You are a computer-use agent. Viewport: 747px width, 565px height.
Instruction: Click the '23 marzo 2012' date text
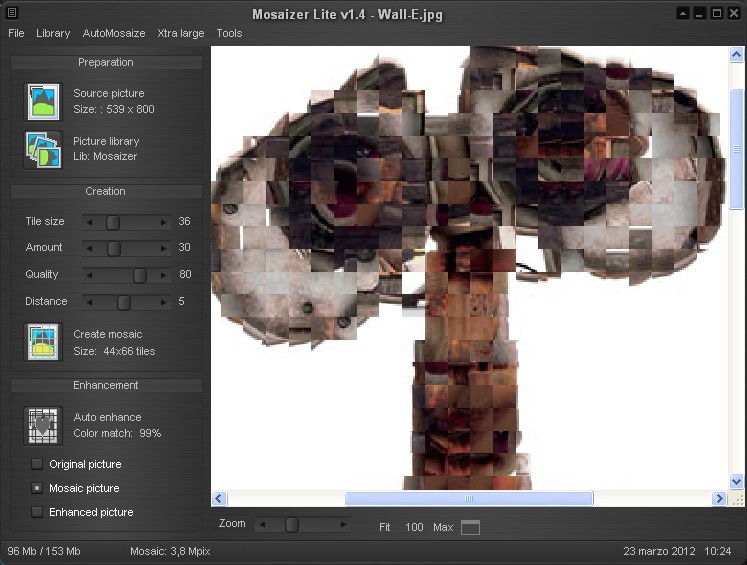click(659, 552)
